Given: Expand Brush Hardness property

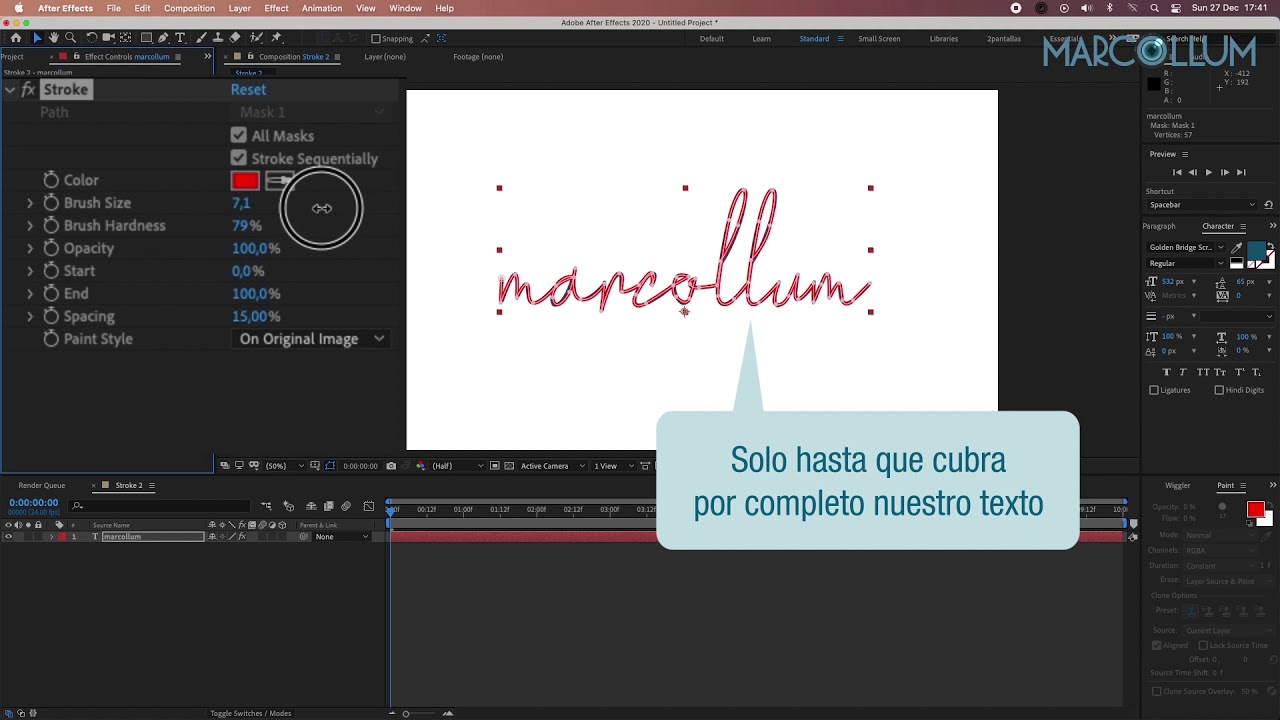Looking at the screenshot, I should (x=30, y=226).
